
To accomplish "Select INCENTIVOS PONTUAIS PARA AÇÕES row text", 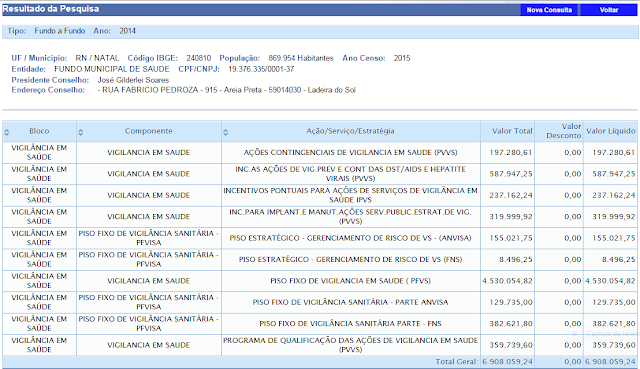I will pyautogui.click(x=351, y=195).
